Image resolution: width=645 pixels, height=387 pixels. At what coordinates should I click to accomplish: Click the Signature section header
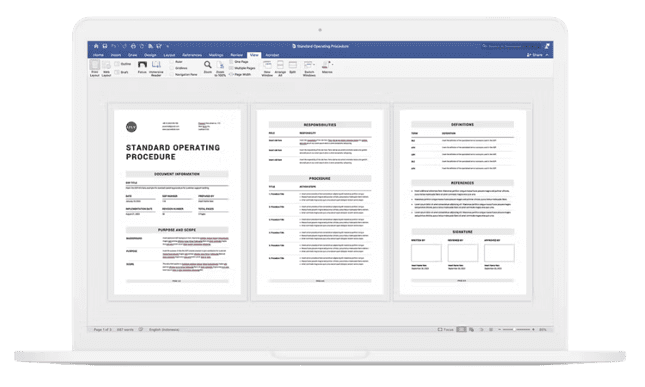click(462, 232)
